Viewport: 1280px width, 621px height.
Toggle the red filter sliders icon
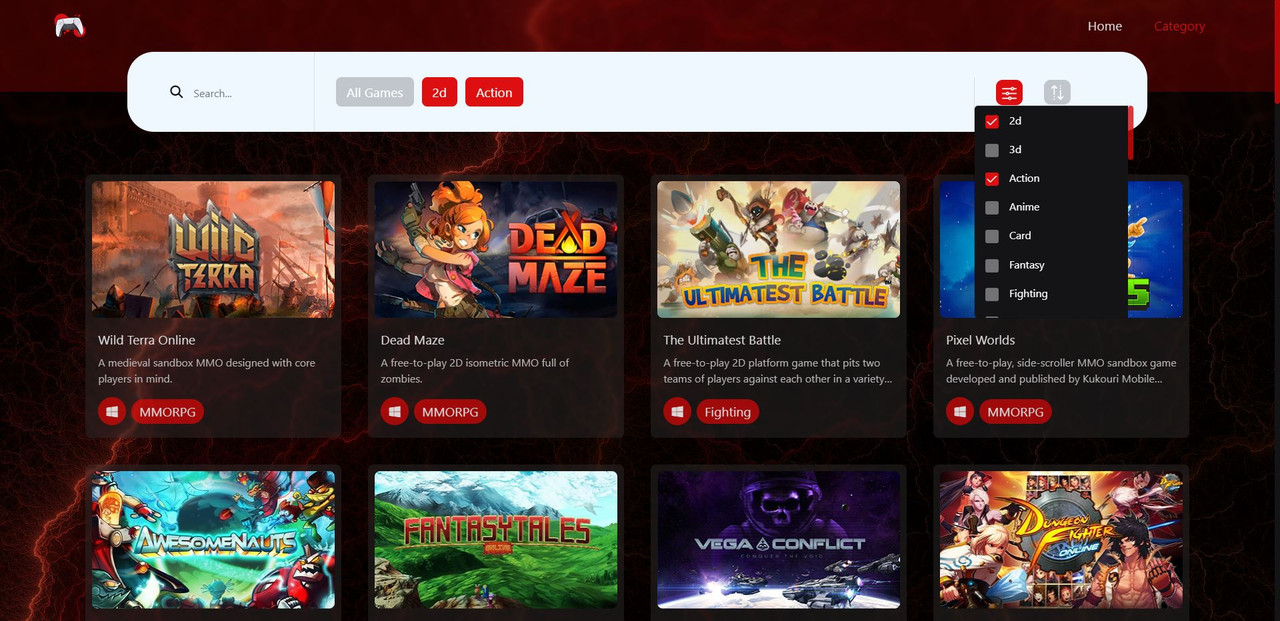1009,93
